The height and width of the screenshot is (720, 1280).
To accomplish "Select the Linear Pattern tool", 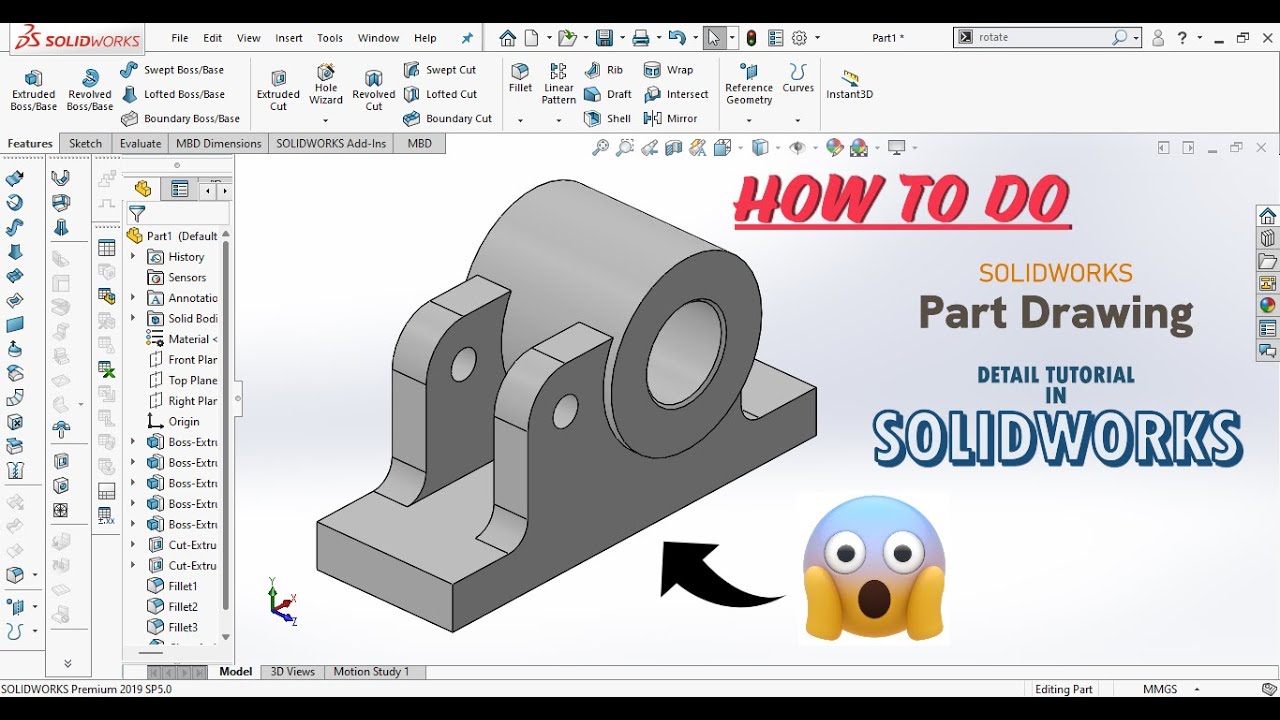I will (x=559, y=84).
